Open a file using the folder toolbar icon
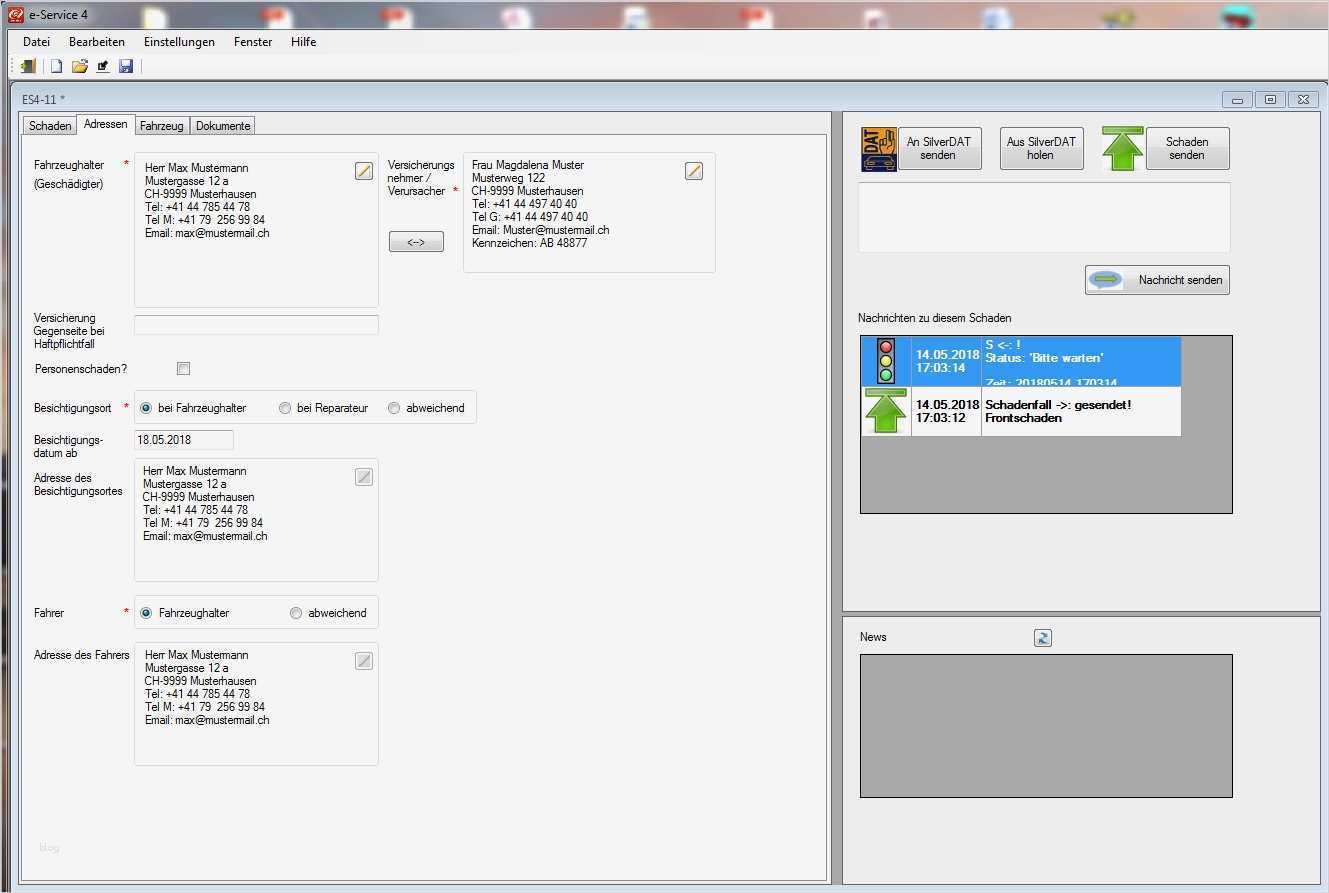Image resolution: width=1329 pixels, height=893 pixels. click(79, 66)
